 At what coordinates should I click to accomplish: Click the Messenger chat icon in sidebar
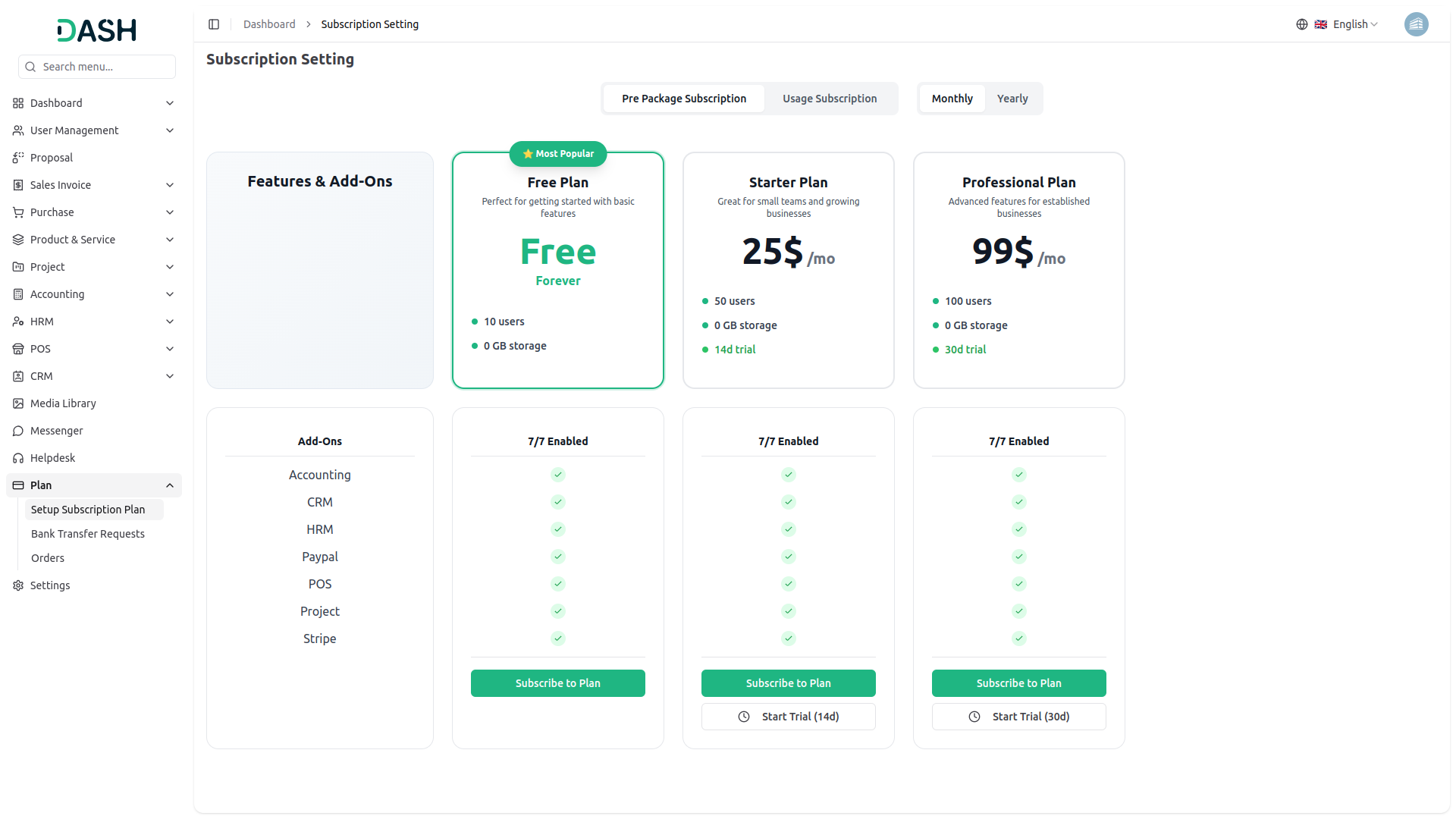pyautogui.click(x=18, y=431)
